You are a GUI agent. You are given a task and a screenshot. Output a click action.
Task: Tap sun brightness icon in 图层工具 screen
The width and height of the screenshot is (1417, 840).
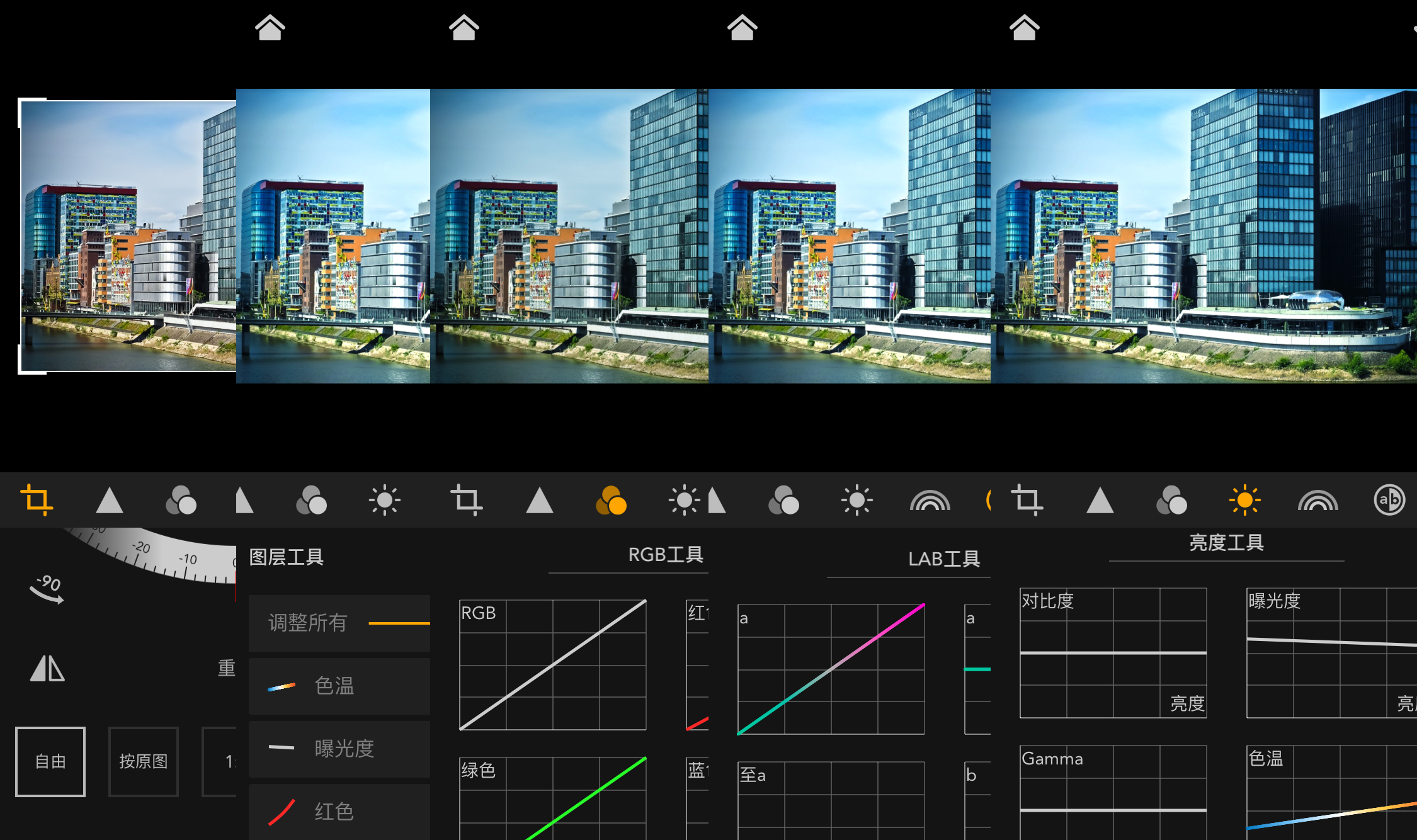click(x=384, y=501)
